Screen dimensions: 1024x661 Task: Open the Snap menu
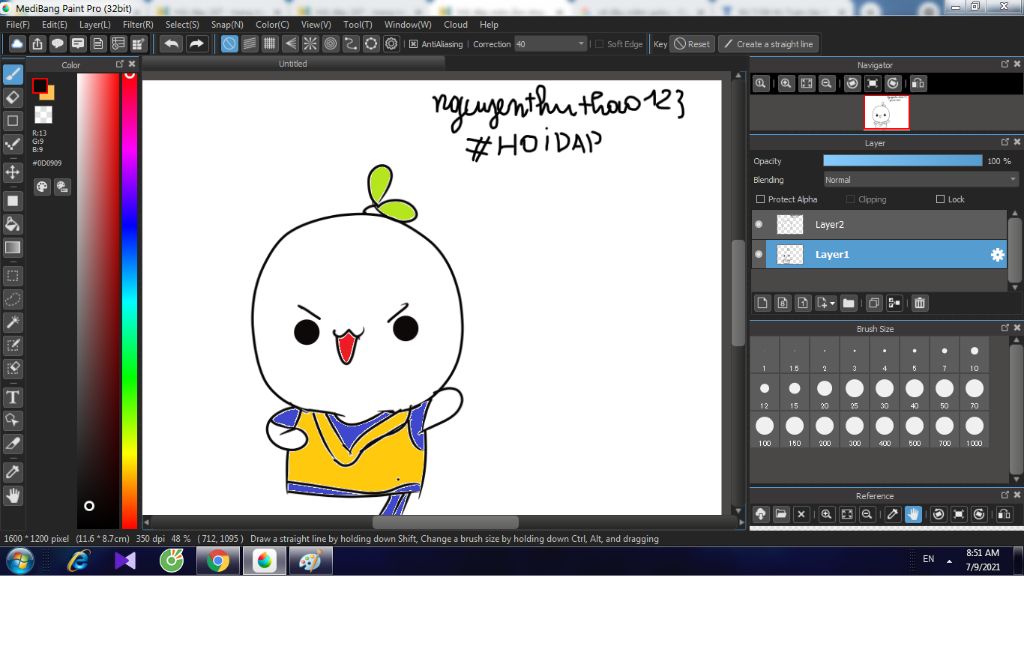click(227, 25)
